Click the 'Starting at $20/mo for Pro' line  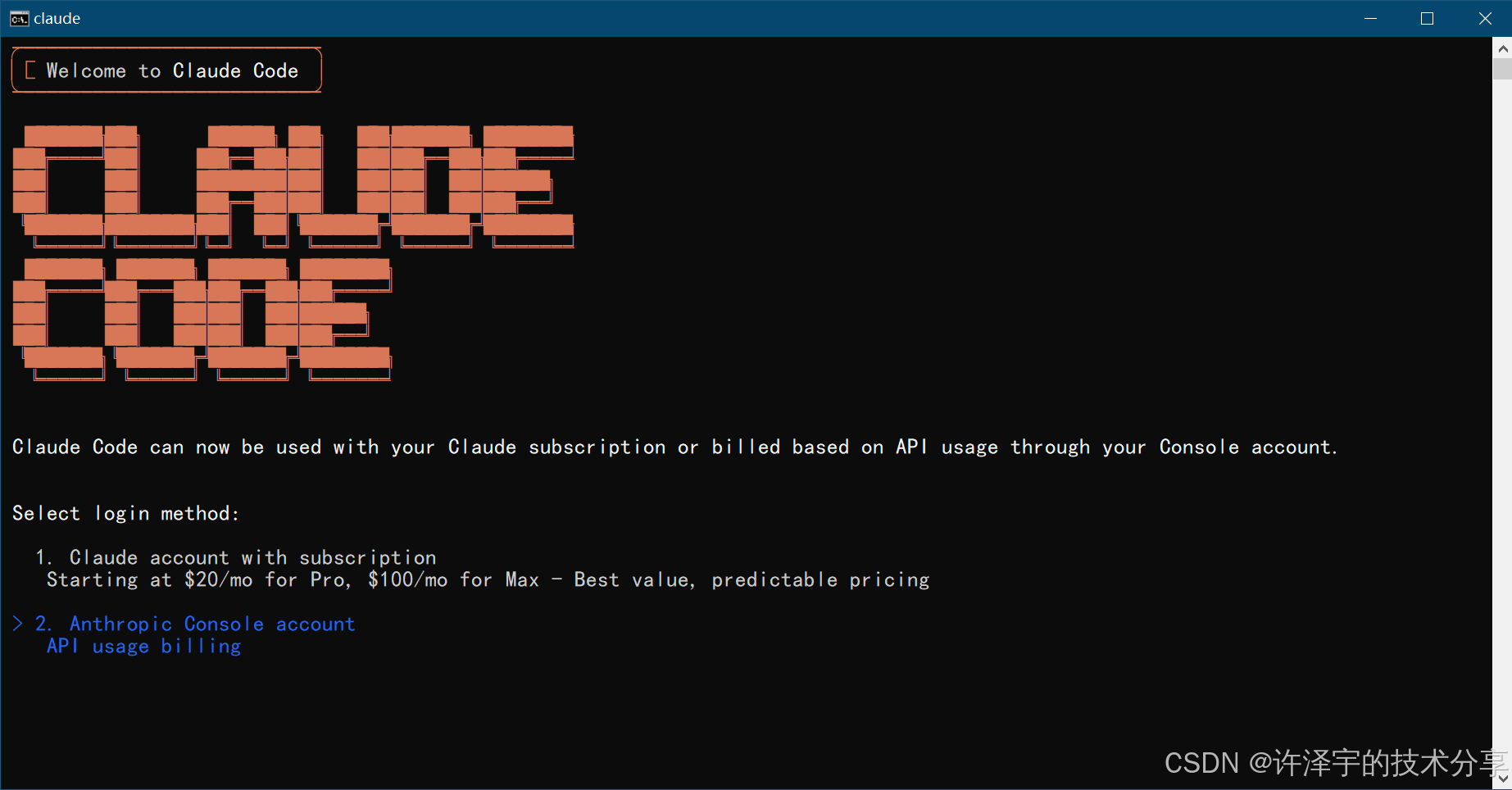(488, 580)
